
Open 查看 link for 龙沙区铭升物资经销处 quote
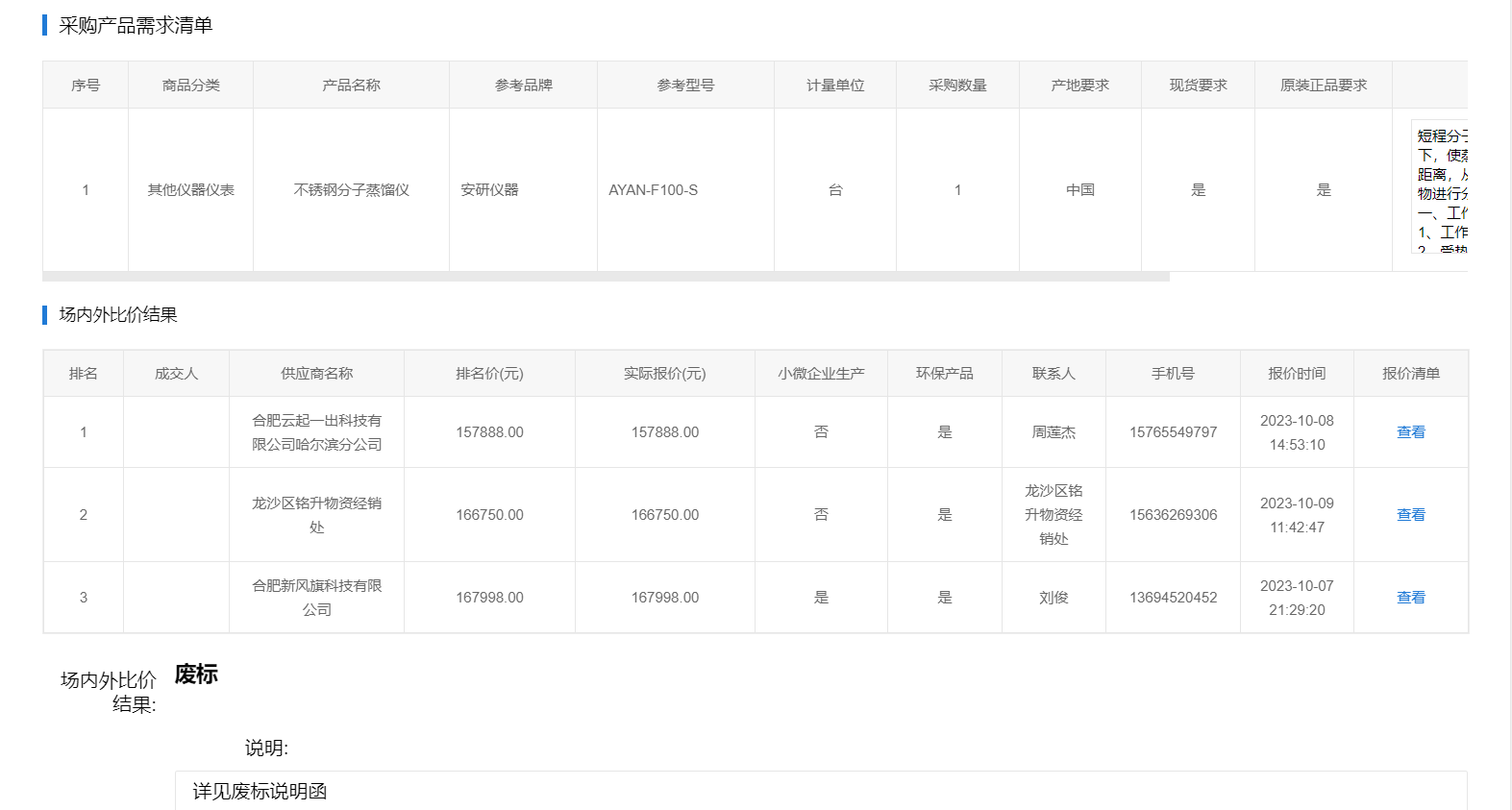(x=1410, y=515)
